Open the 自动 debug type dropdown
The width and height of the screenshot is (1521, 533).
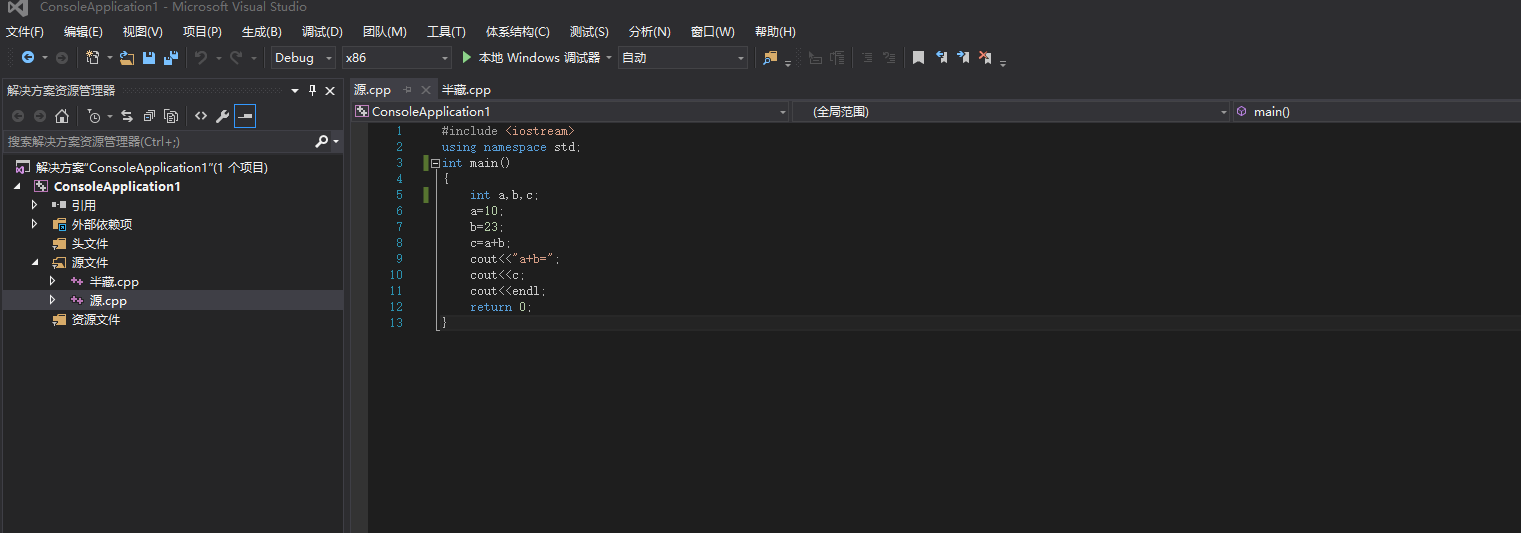click(x=682, y=58)
